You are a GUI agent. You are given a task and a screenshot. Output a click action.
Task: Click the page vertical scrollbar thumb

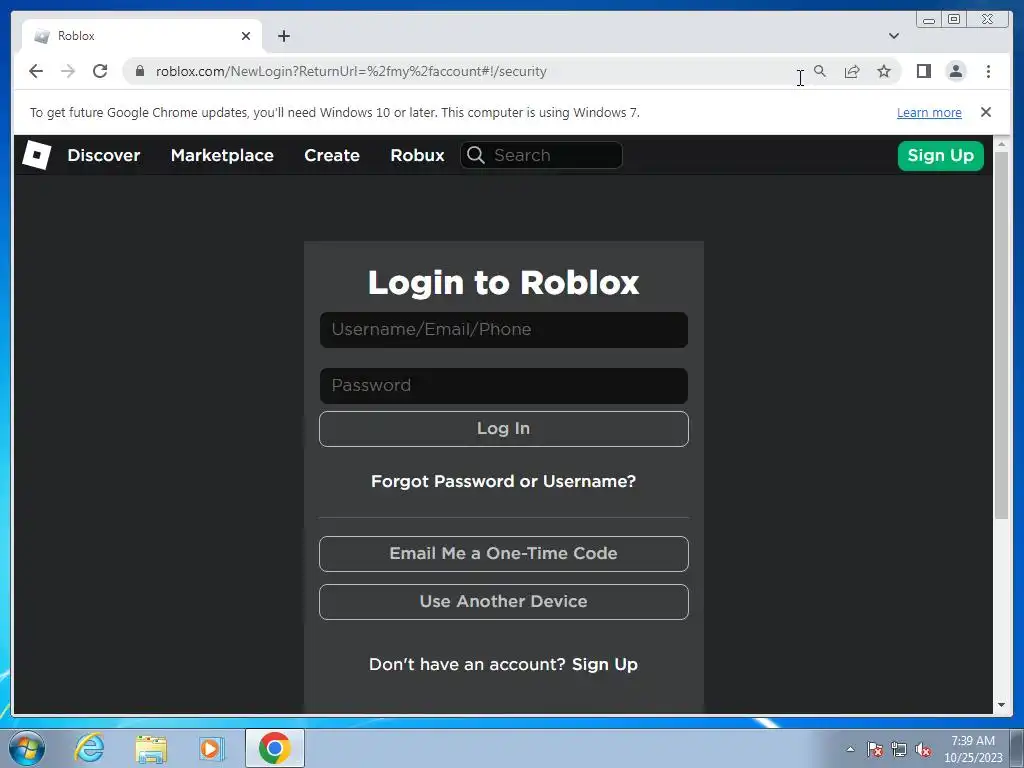[1001, 334]
